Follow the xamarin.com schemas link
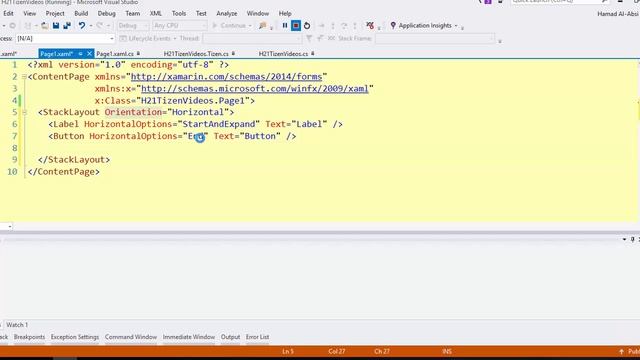 pos(226,77)
